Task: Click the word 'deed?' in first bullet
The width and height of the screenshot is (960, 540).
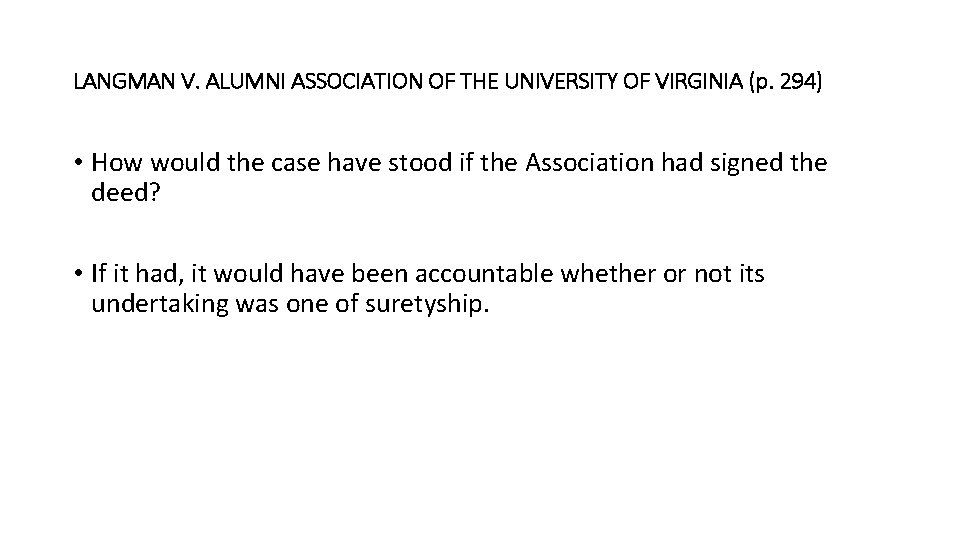Action: 122,191
